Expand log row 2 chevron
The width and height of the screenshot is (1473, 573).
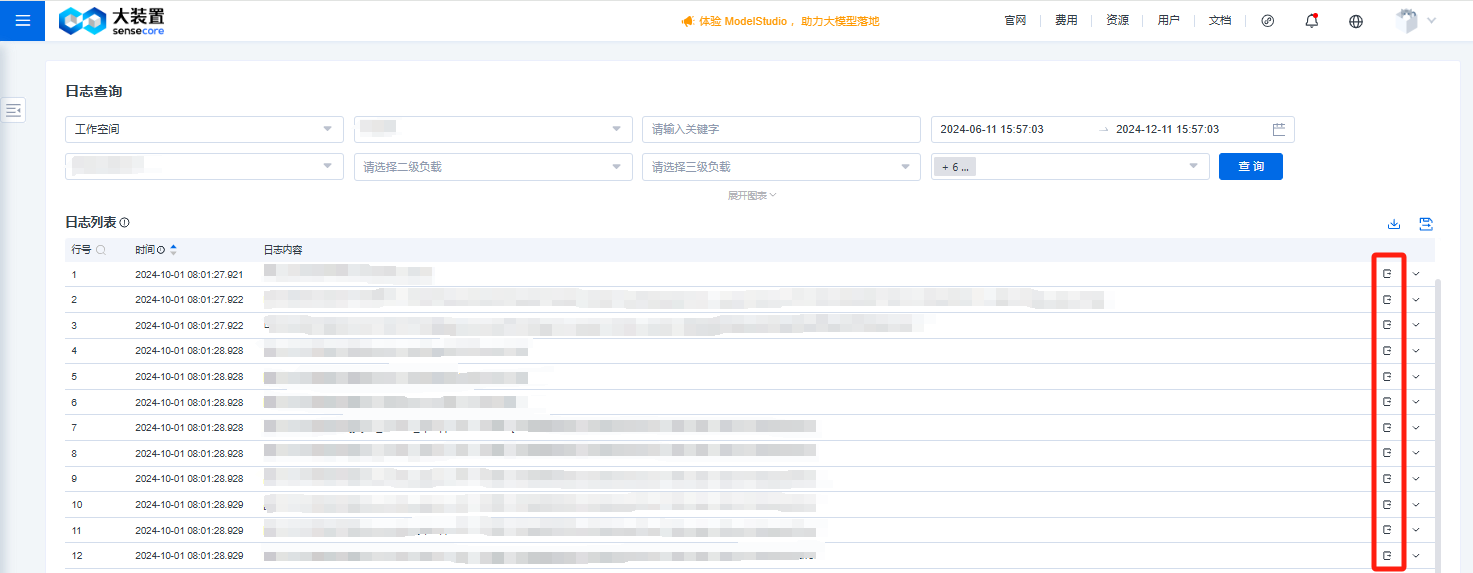(x=1416, y=299)
